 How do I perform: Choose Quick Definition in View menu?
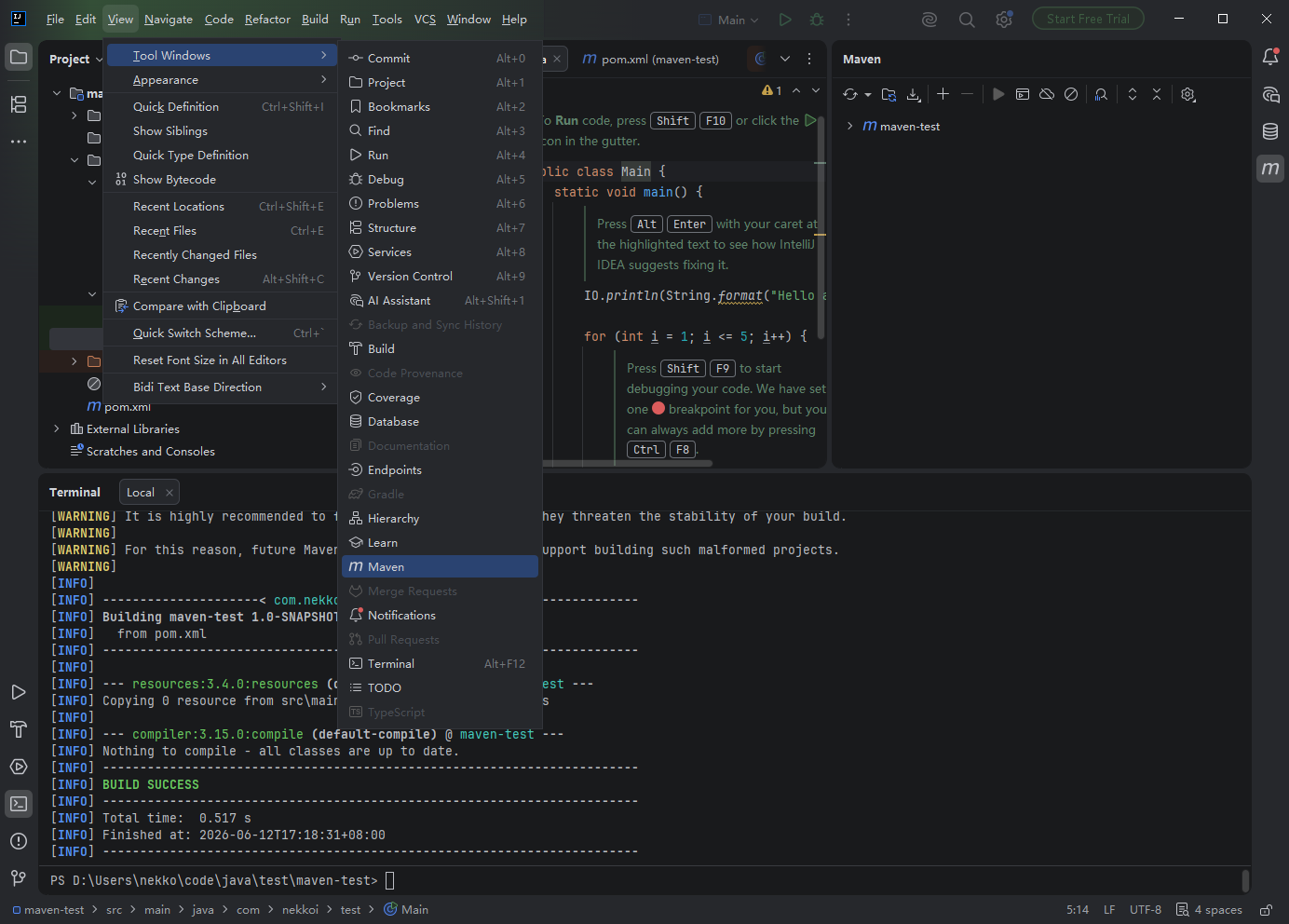coord(222,106)
